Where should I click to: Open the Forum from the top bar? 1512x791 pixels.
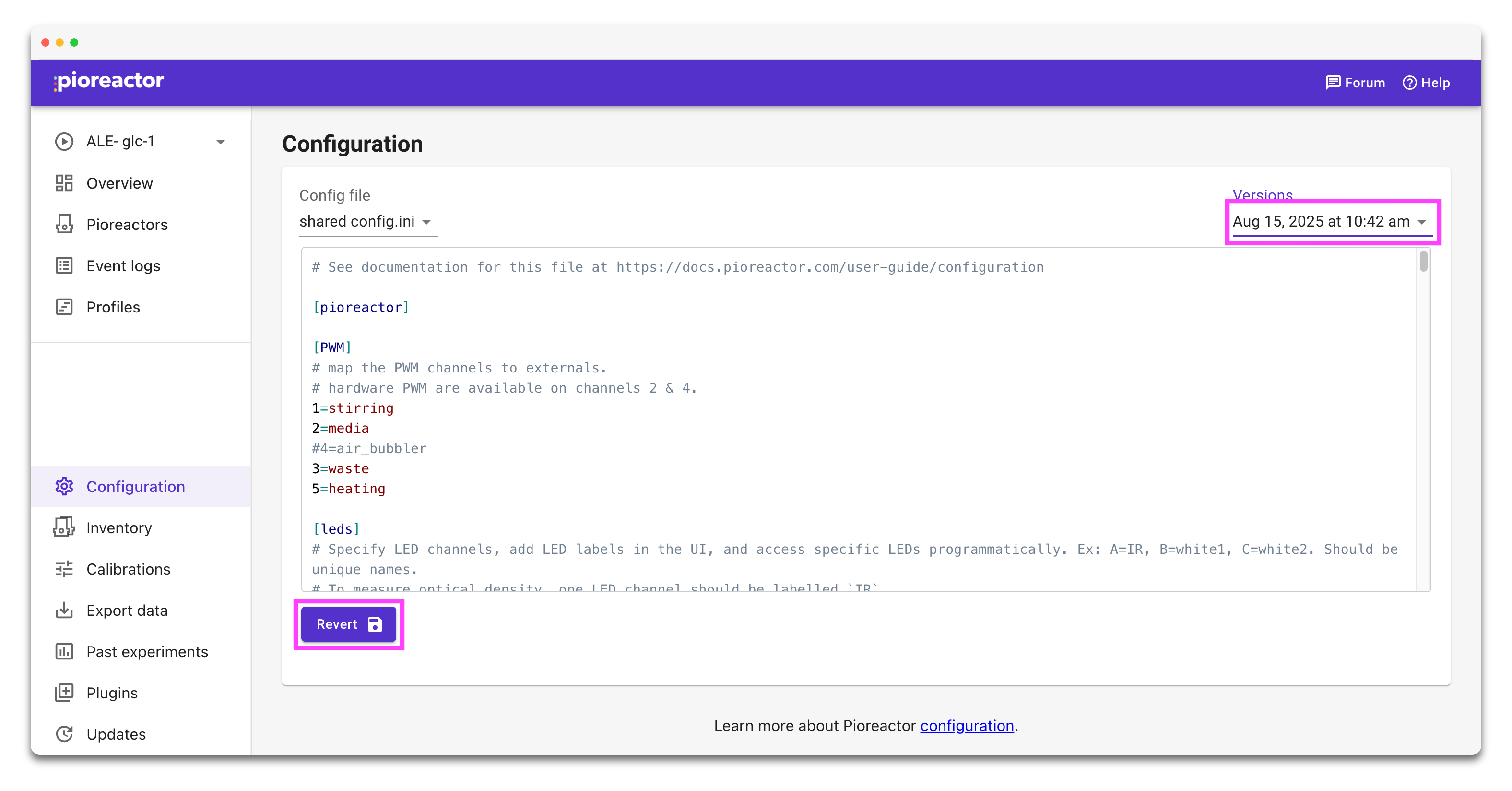pos(1356,82)
